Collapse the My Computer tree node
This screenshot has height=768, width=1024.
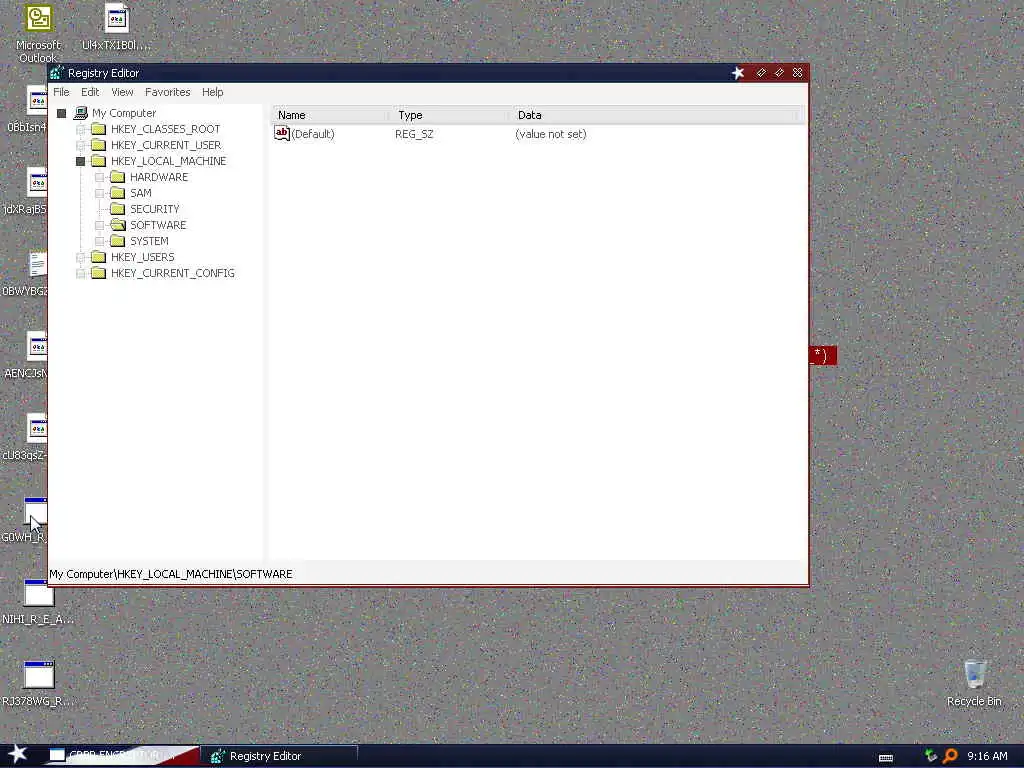(61, 114)
